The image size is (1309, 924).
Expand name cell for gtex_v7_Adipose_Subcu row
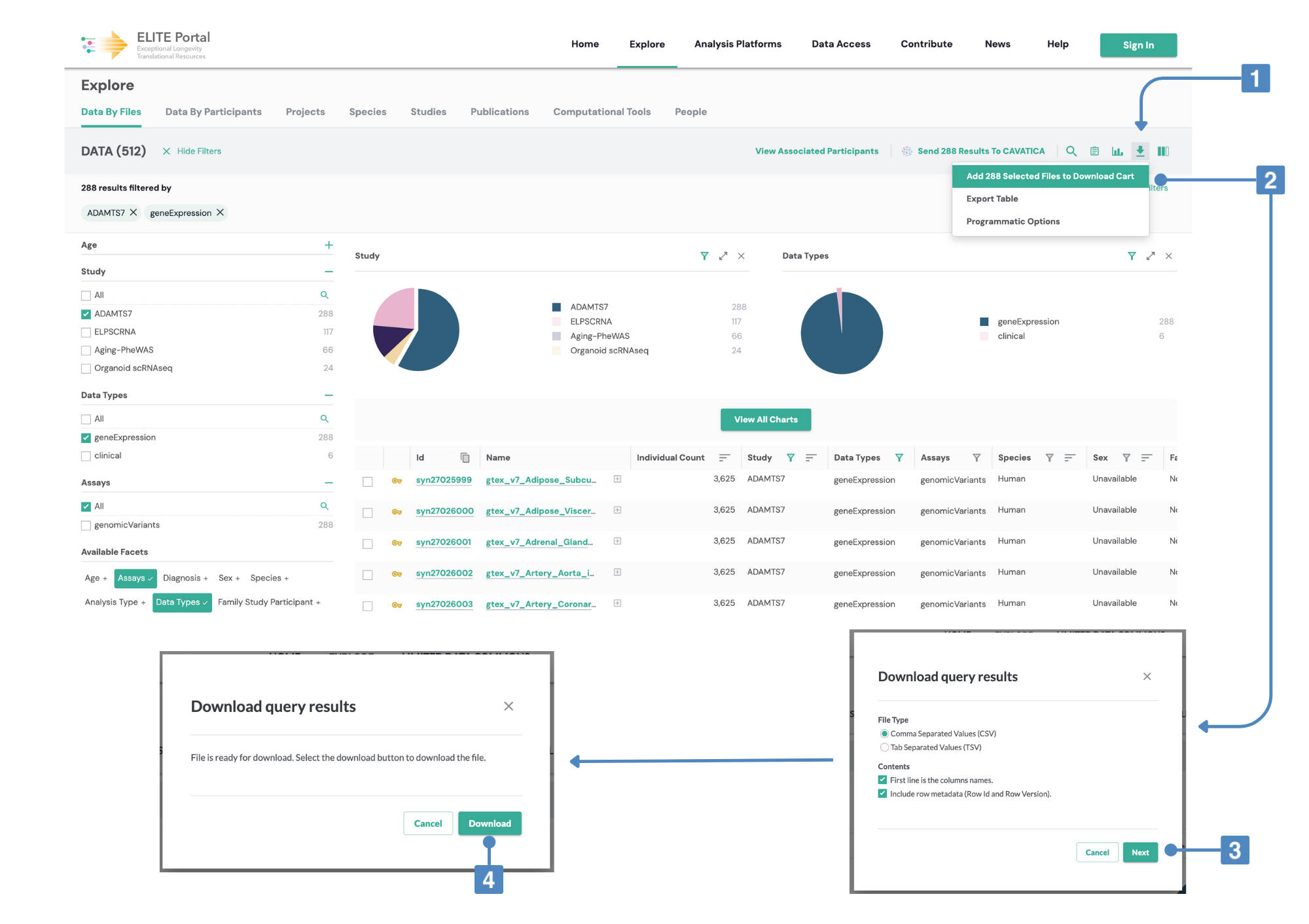pyautogui.click(x=617, y=479)
